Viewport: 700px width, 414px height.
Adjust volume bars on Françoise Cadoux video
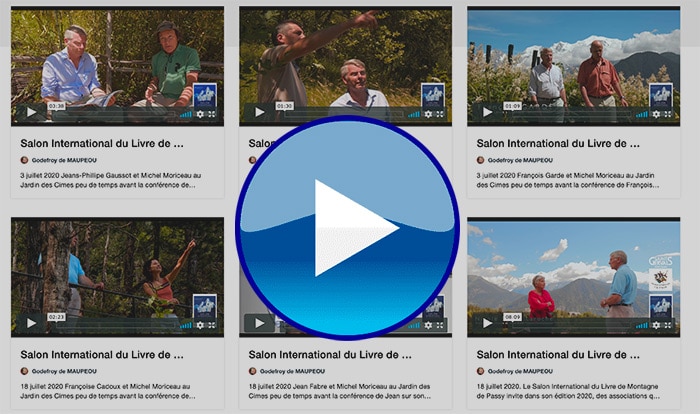click(x=186, y=325)
